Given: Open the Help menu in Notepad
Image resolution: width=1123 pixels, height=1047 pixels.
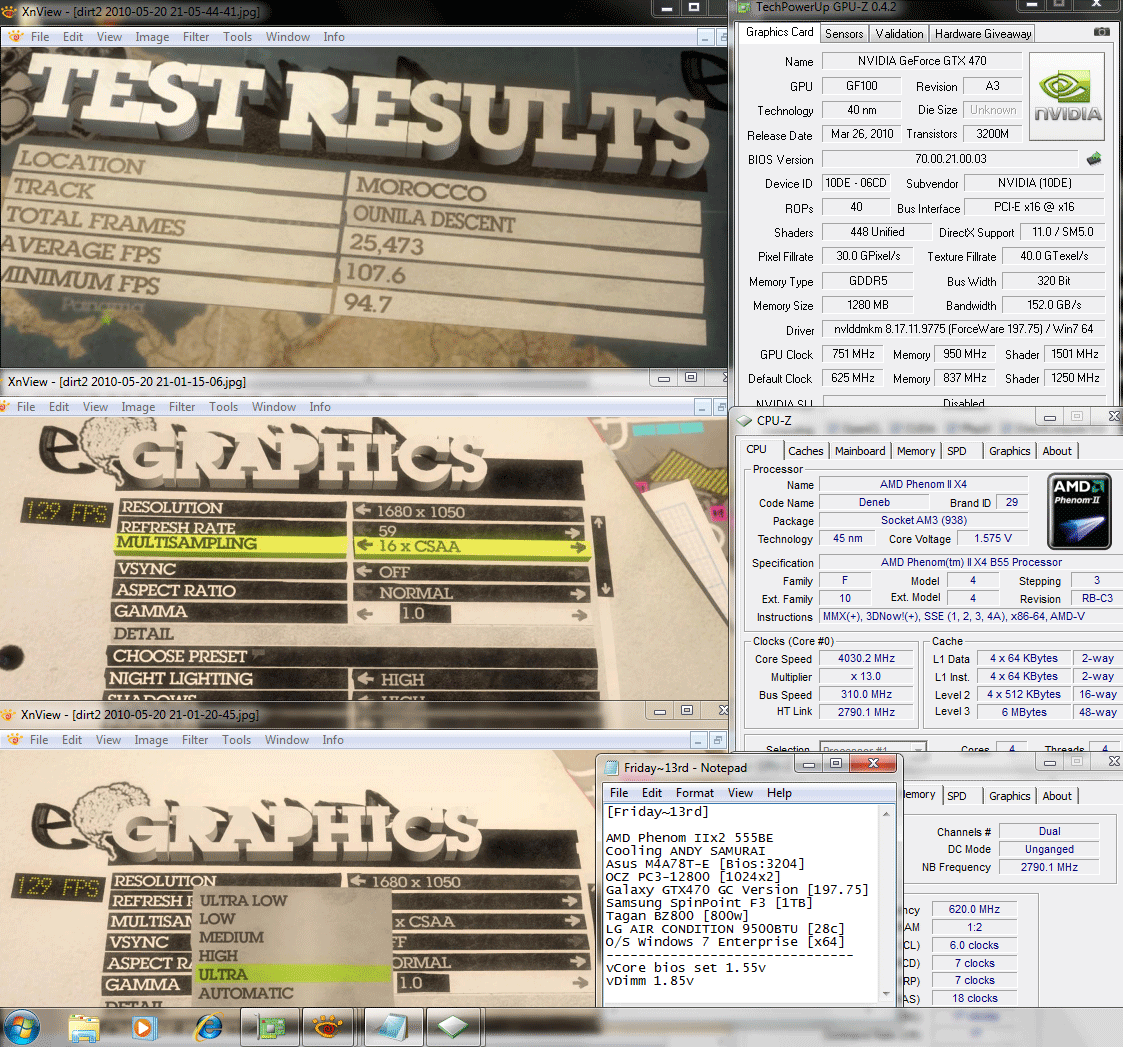Looking at the screenshot, I should pos(779,793).
